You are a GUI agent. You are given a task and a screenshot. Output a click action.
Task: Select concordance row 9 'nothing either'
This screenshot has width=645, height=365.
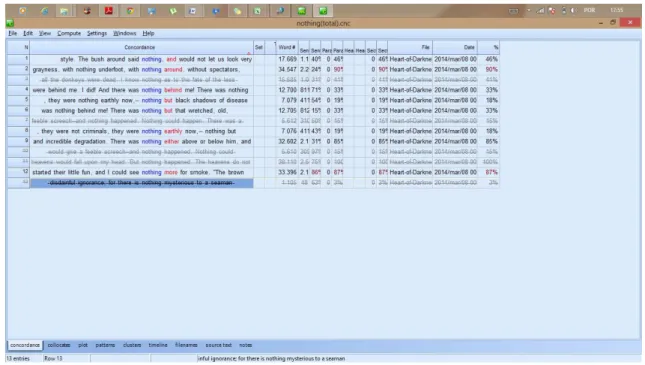pyautogui.click(x=142, y=142)
